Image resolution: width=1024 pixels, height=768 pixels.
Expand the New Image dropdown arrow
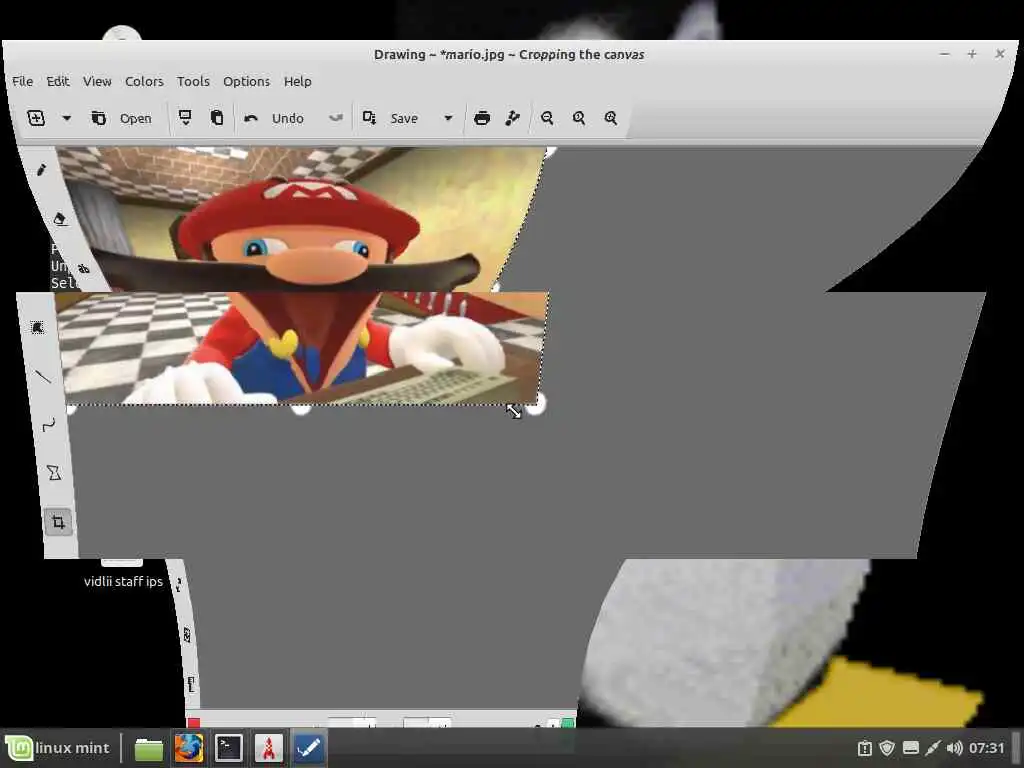click(x=67, y=118)
